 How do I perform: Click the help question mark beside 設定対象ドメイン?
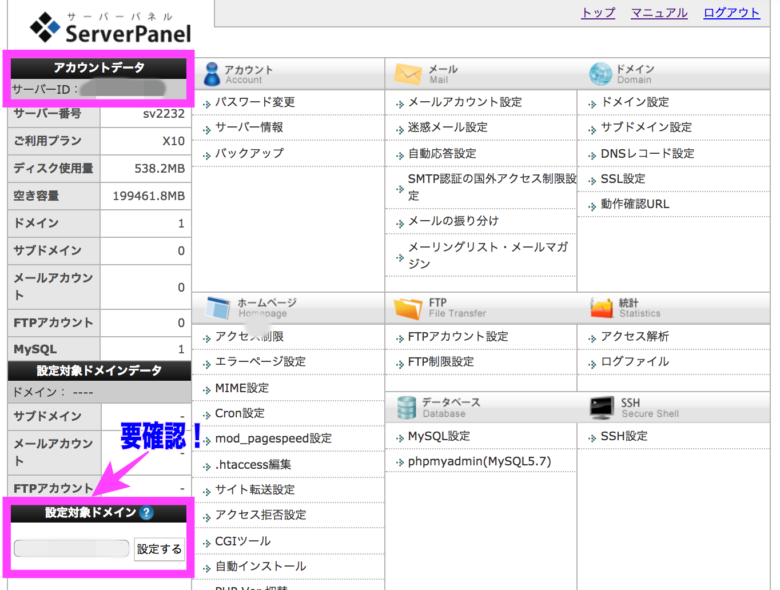[x=146, y=512]
